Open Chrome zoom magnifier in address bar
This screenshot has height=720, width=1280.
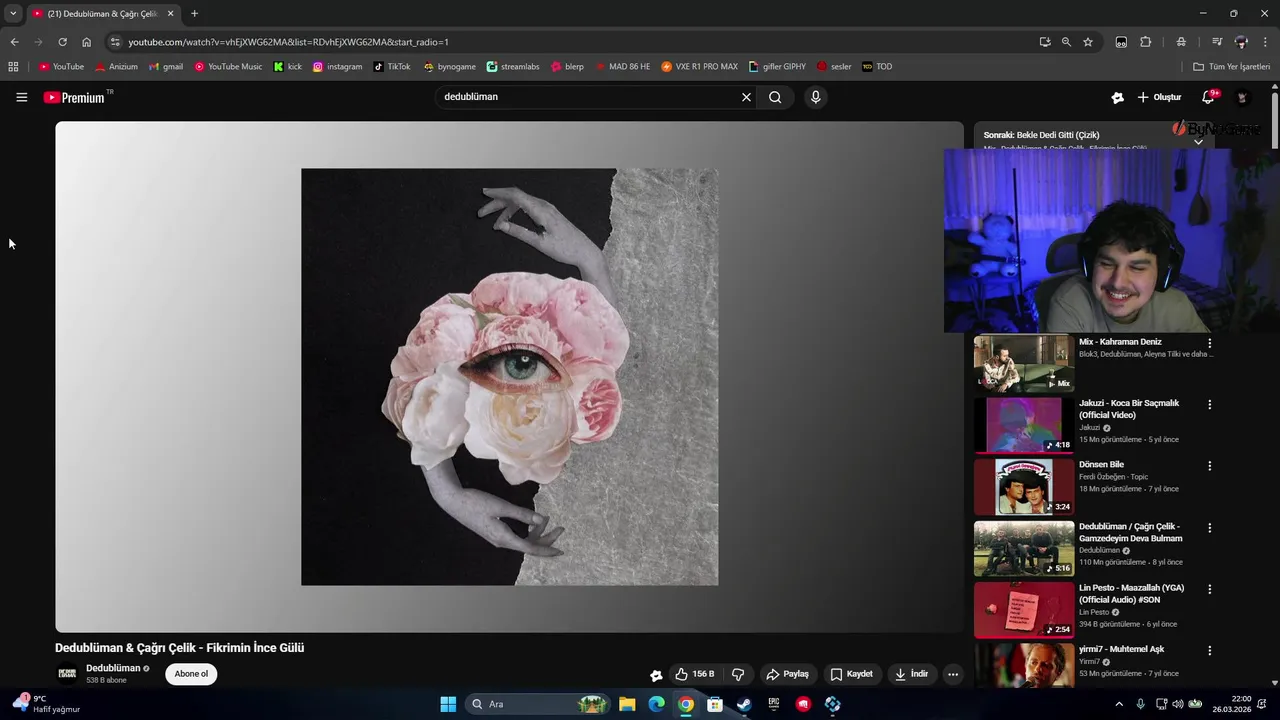point(1066,42)
